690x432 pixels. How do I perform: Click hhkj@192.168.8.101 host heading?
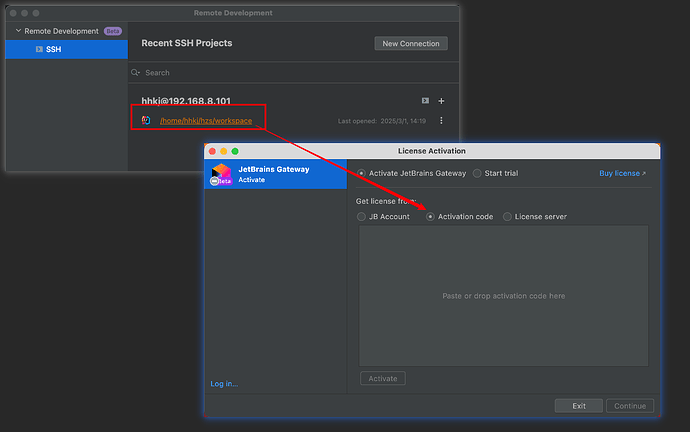186,101
